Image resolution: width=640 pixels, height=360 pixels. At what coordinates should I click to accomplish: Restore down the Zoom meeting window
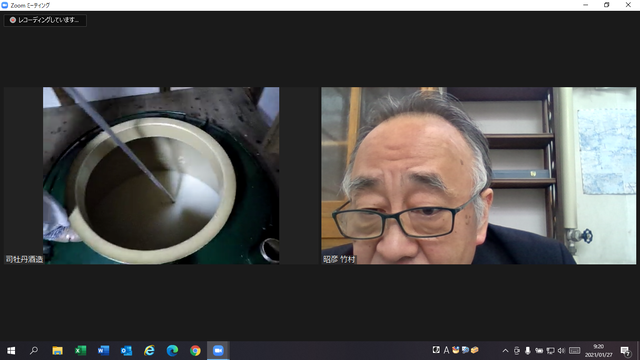tap(607, 5)
